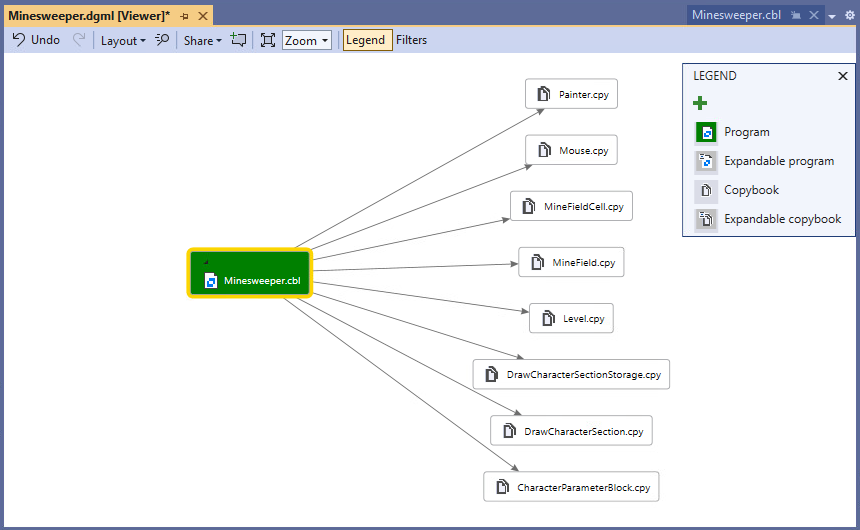The width and height of the screenshot is (860, 530).
Task: Click the Redo arrow icon
Action: coord(79,40)
